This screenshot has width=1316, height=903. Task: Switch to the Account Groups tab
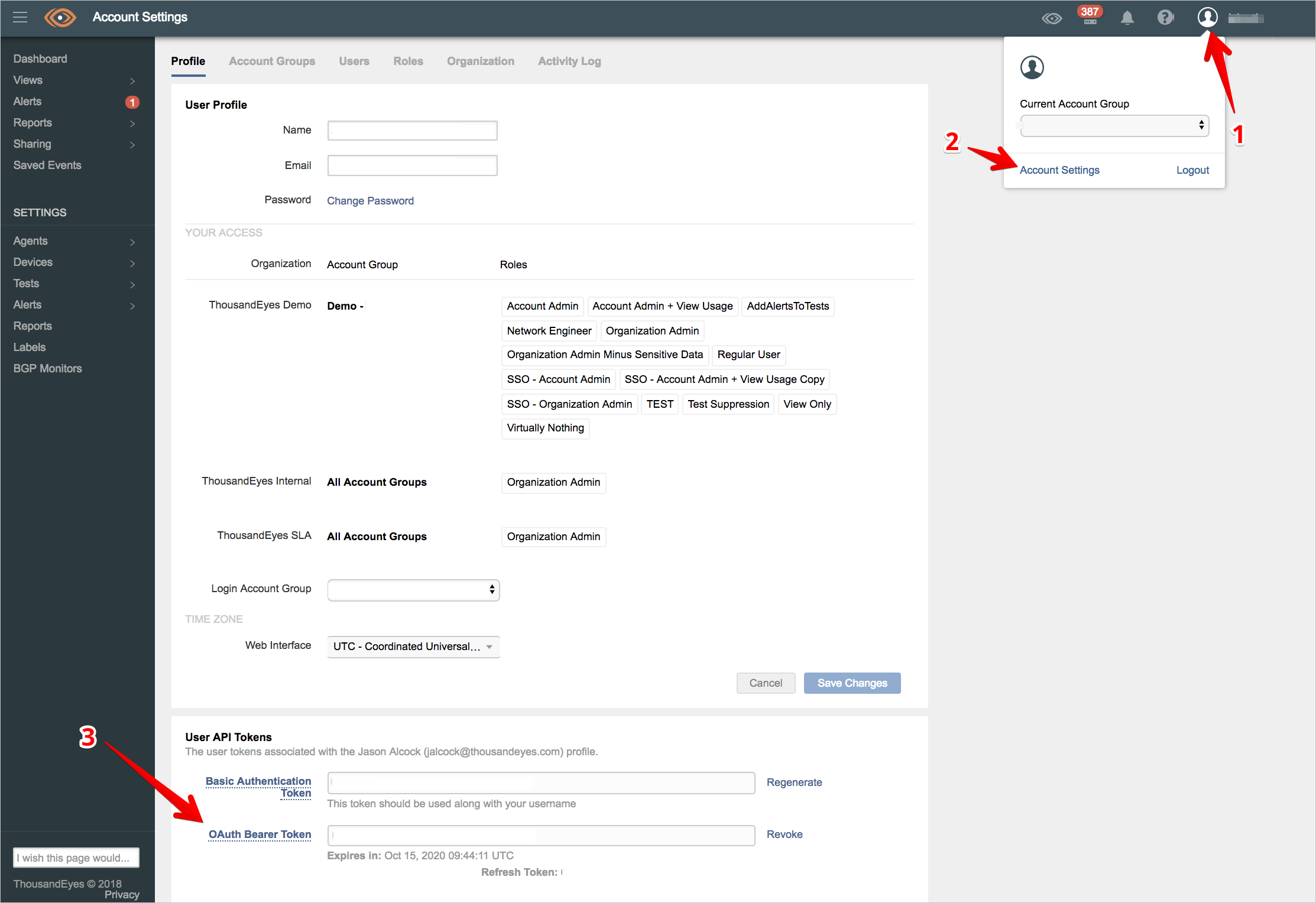pos(272,61)
